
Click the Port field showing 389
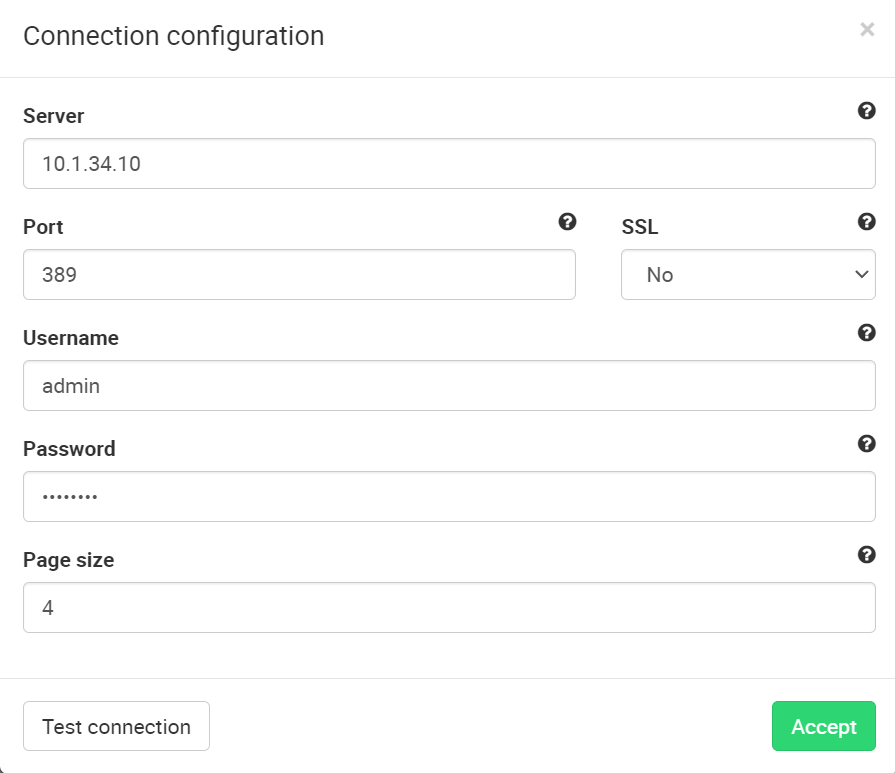point(299,275)
